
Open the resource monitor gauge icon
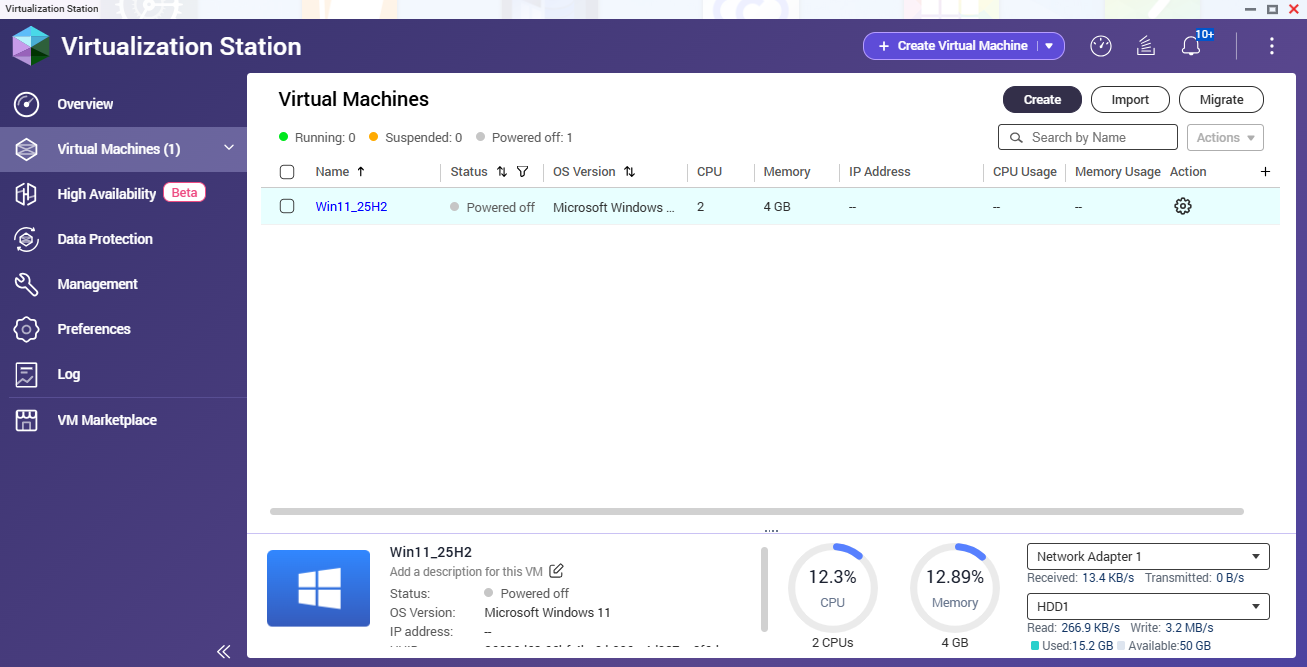click(1100, 46)
